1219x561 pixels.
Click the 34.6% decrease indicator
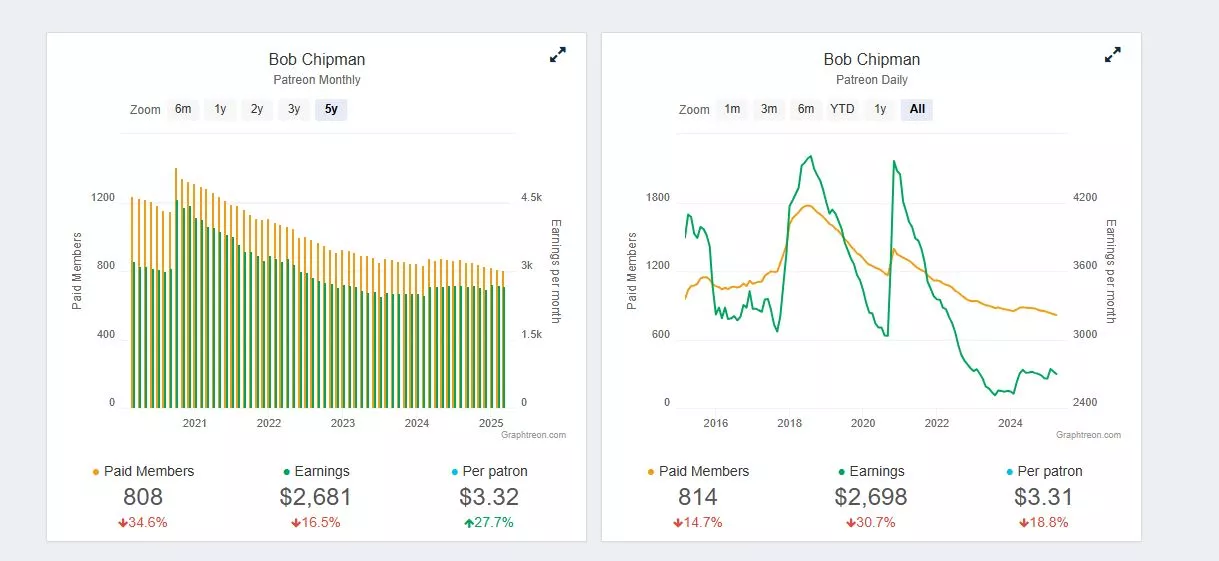coord(143,522)
